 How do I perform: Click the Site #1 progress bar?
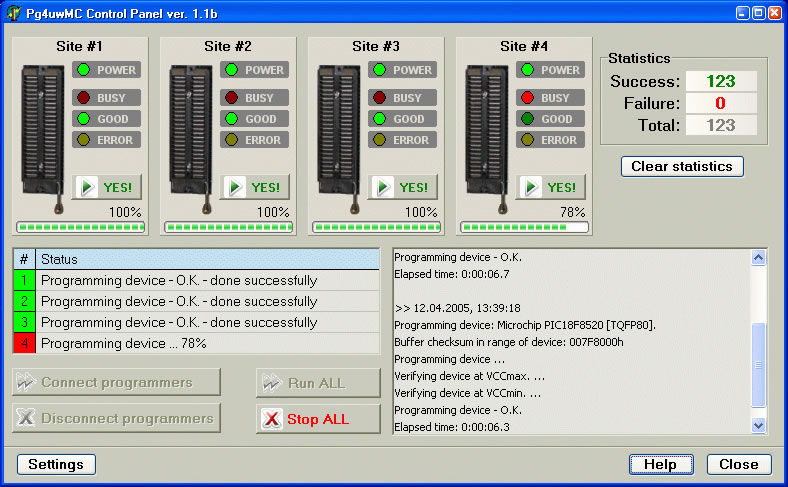(x=80, y=227)
